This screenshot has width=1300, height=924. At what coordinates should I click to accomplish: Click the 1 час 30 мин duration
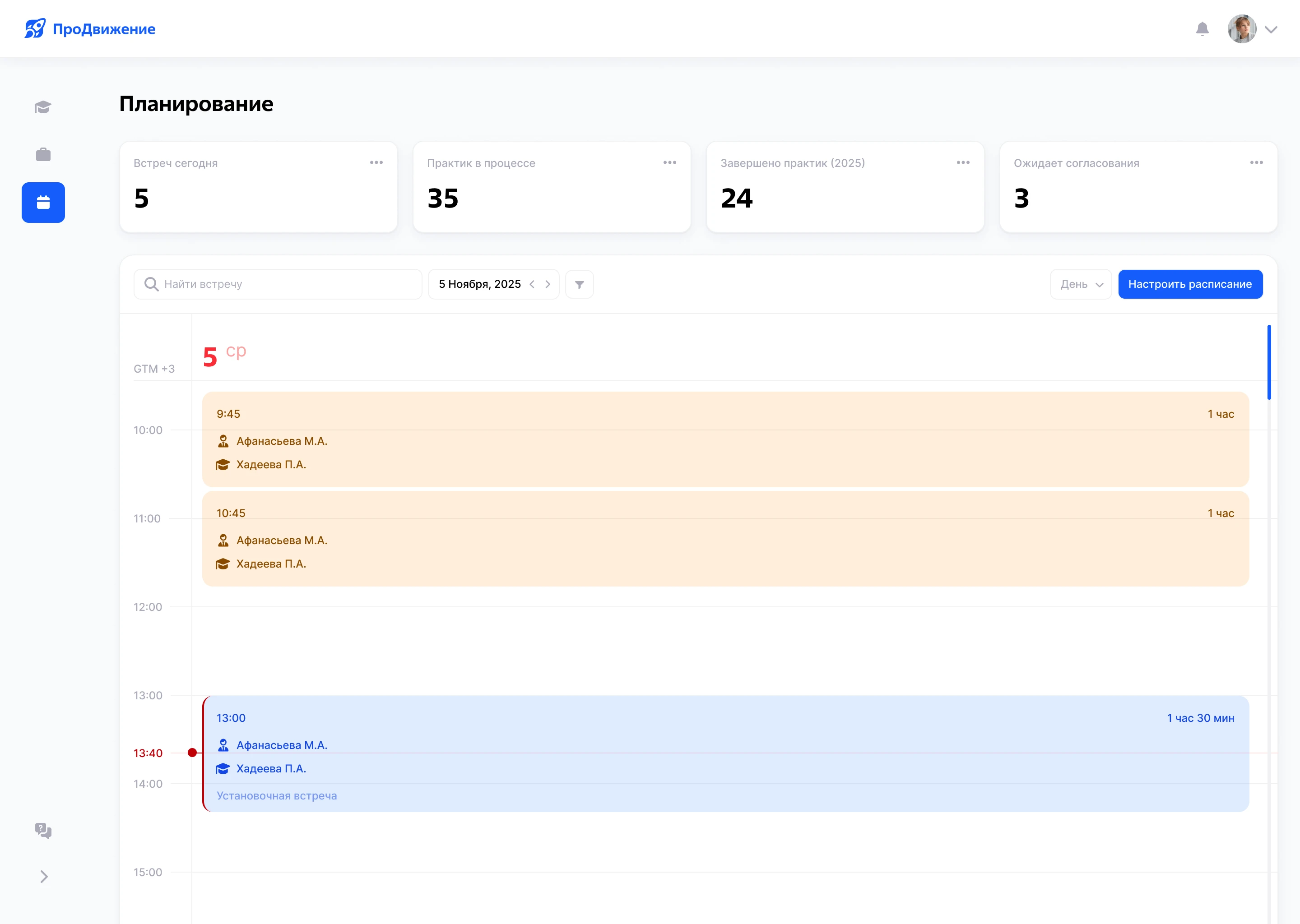click(x=1200, y=718)
